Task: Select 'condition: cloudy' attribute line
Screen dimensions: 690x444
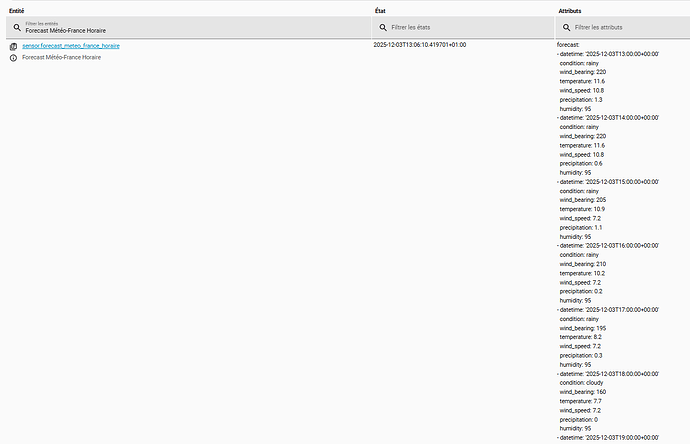Action: click(581, 383)
